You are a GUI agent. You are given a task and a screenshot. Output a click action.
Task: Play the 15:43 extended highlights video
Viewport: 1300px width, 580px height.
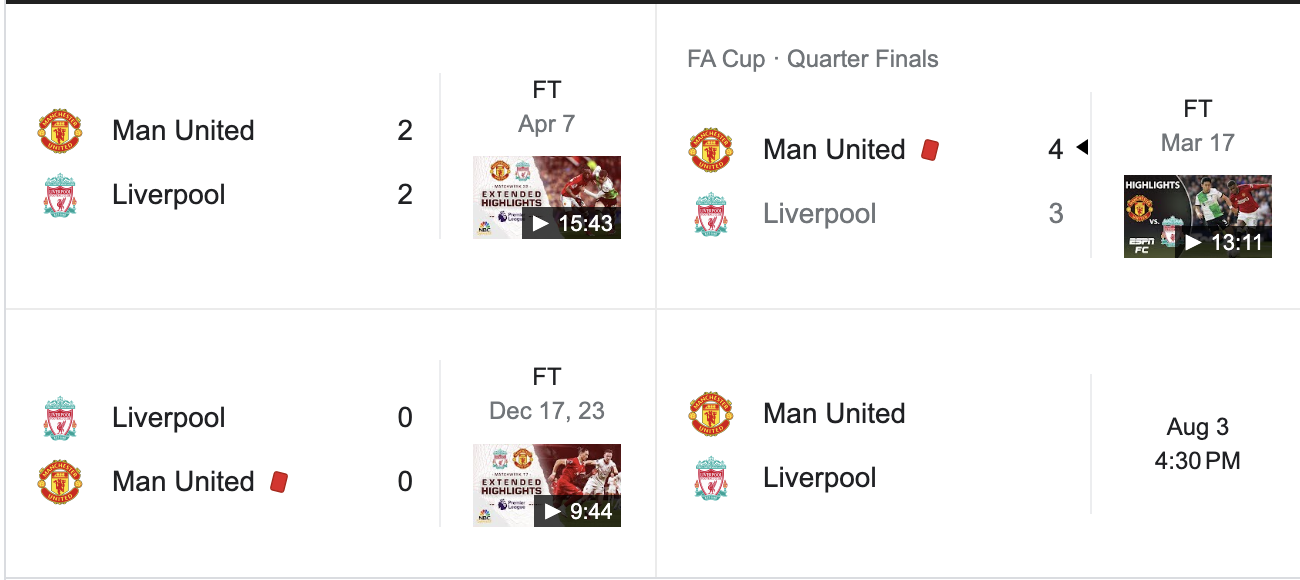click(x=547, y=197)
